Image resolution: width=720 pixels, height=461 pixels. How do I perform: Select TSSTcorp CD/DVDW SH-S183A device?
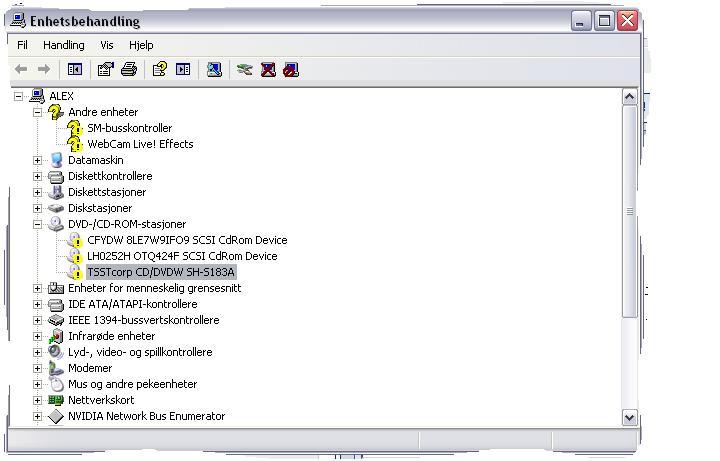pos(161,272)
